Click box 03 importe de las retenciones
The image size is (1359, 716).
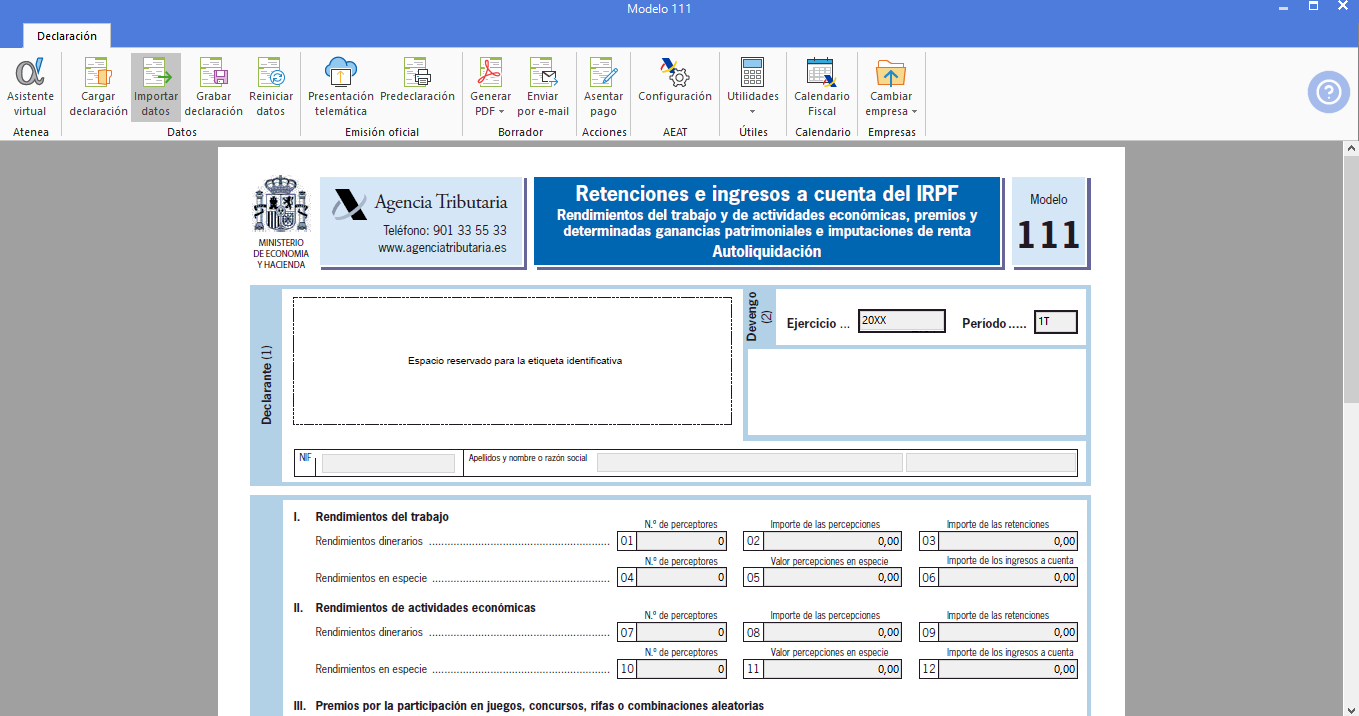pos(1008,541)
